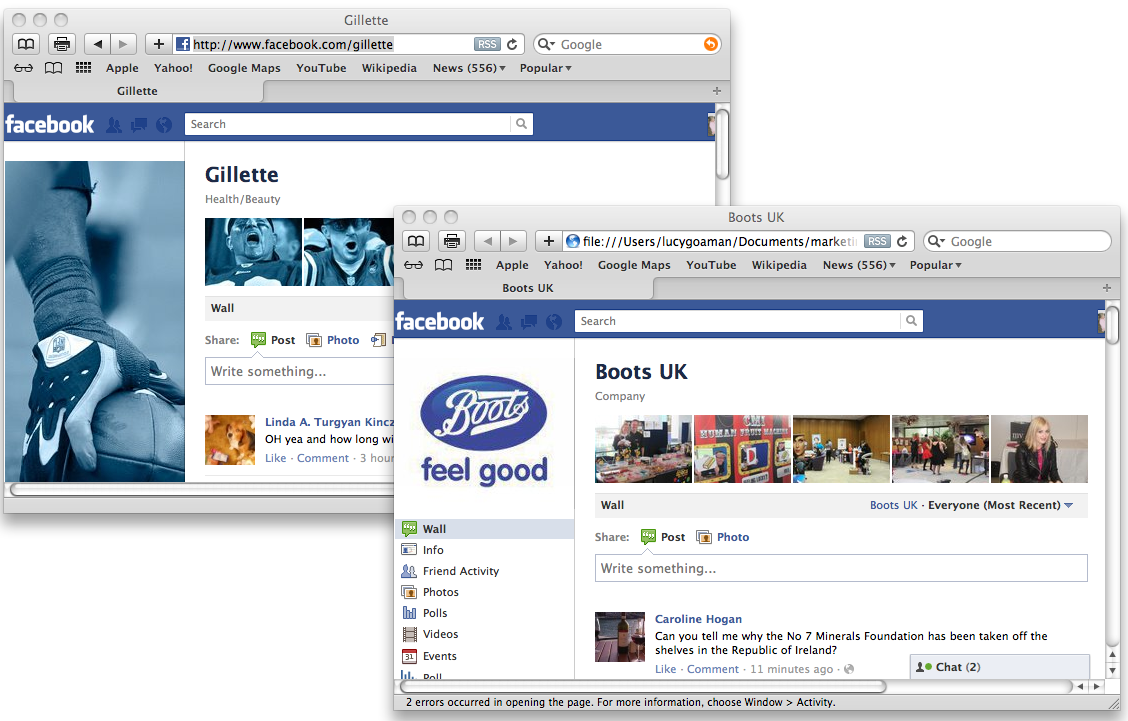
Task: Open the Human Fruit Machine photo thumbnail
Action: (x=742, y=448)
